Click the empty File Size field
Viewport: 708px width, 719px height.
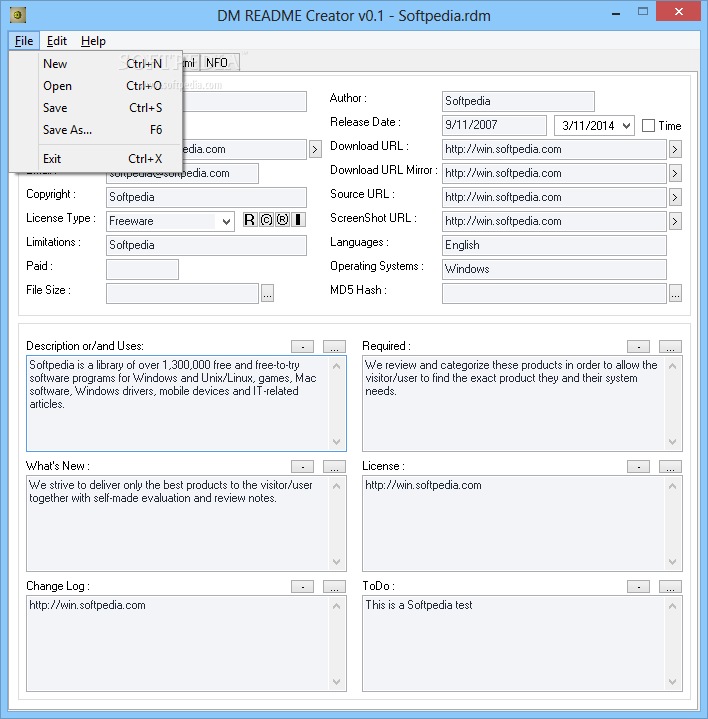click(183, 293)
